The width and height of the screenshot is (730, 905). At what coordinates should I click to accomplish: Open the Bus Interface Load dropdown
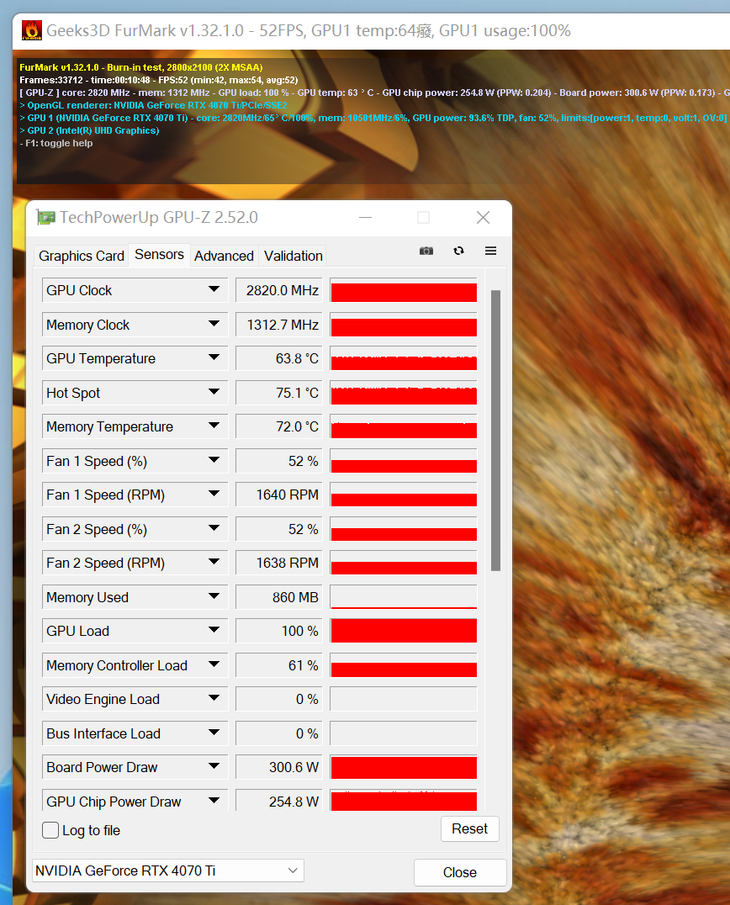click(x=214, y=732)
